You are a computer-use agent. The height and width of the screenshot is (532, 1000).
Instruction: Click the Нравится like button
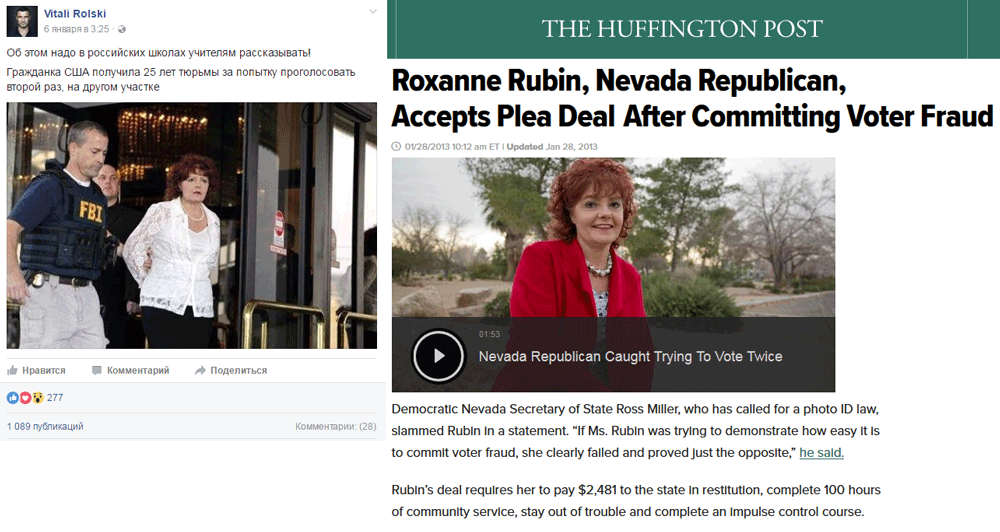36,370
